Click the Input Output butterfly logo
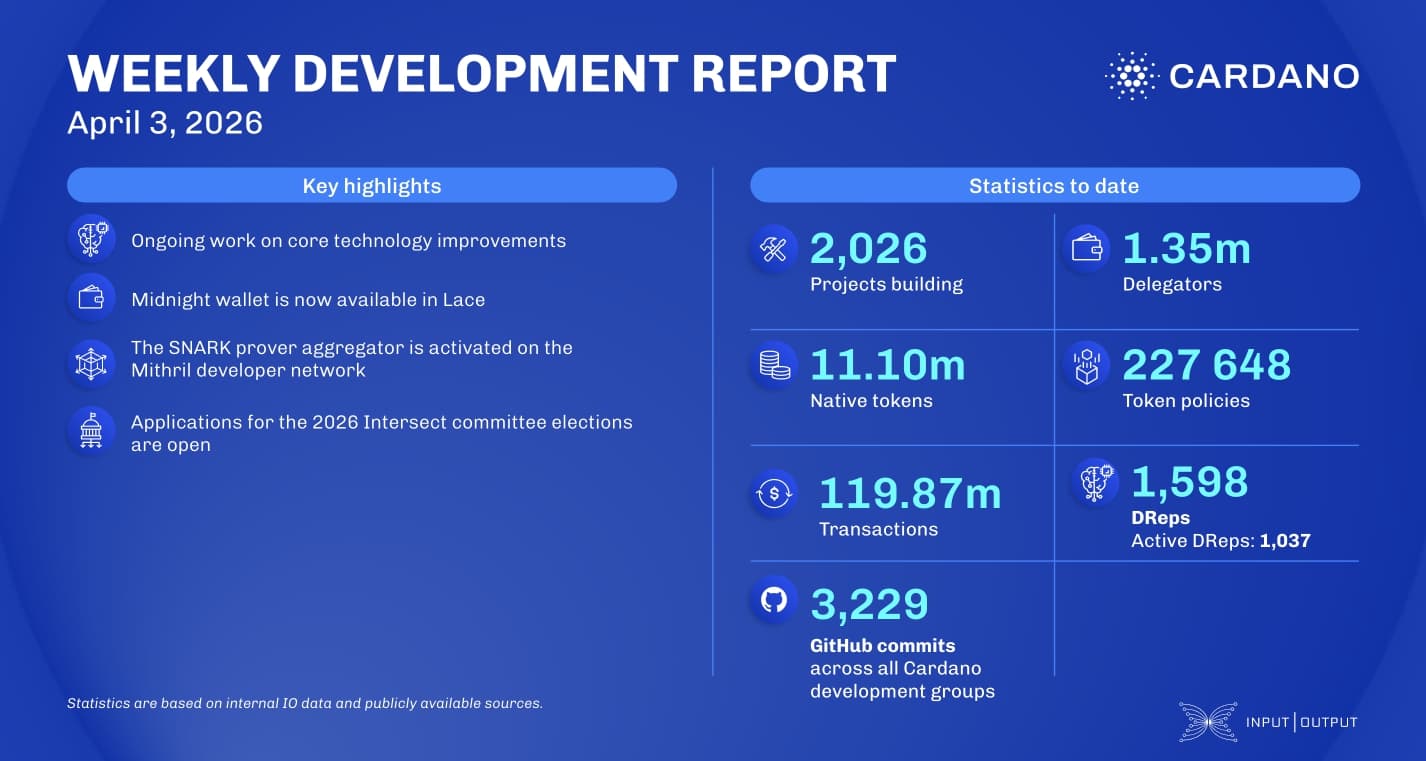This screenshot has width=1426, height=761. [x=1207, y=721]
